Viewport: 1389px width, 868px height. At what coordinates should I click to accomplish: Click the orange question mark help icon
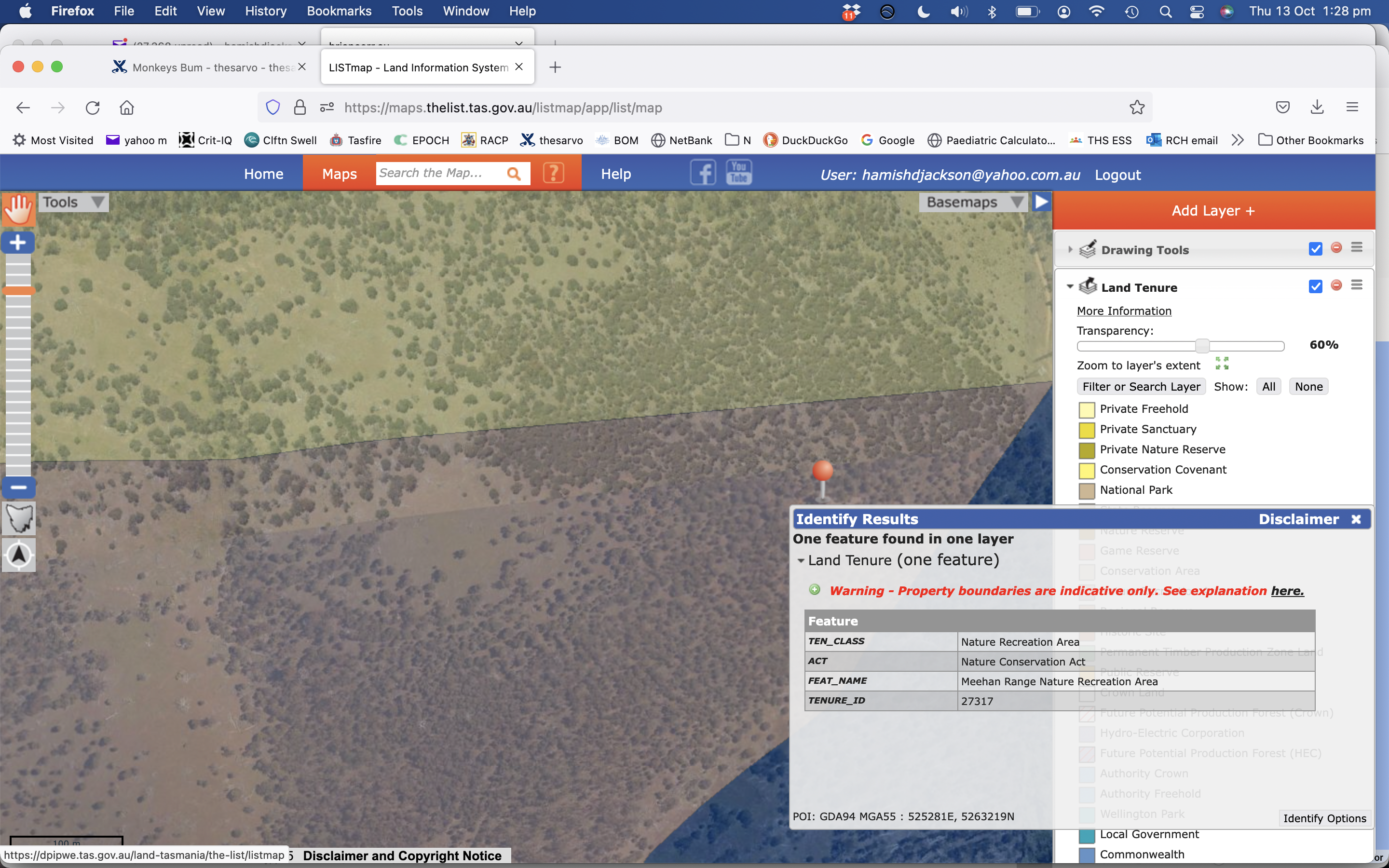(x=553, y=173)
